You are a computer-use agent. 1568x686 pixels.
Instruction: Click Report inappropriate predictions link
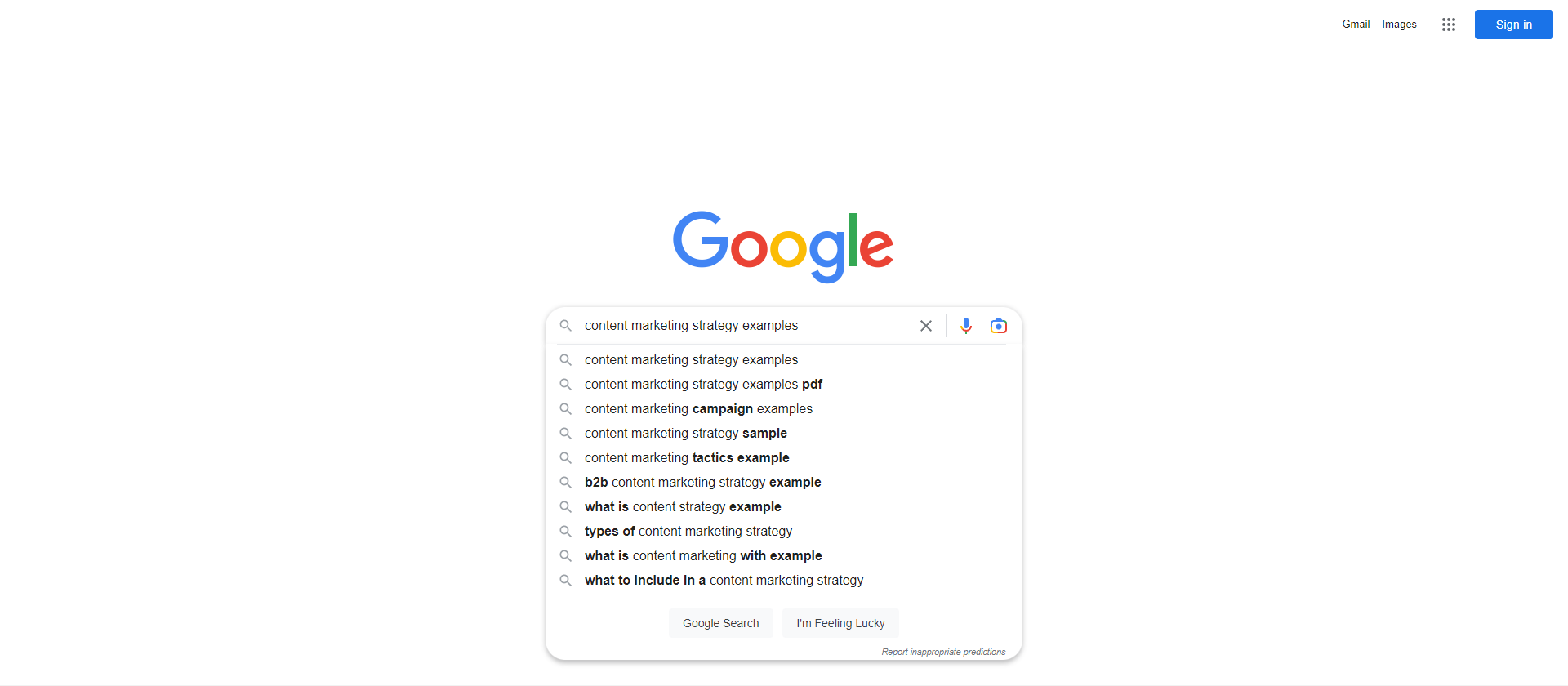tap(943, 652)
